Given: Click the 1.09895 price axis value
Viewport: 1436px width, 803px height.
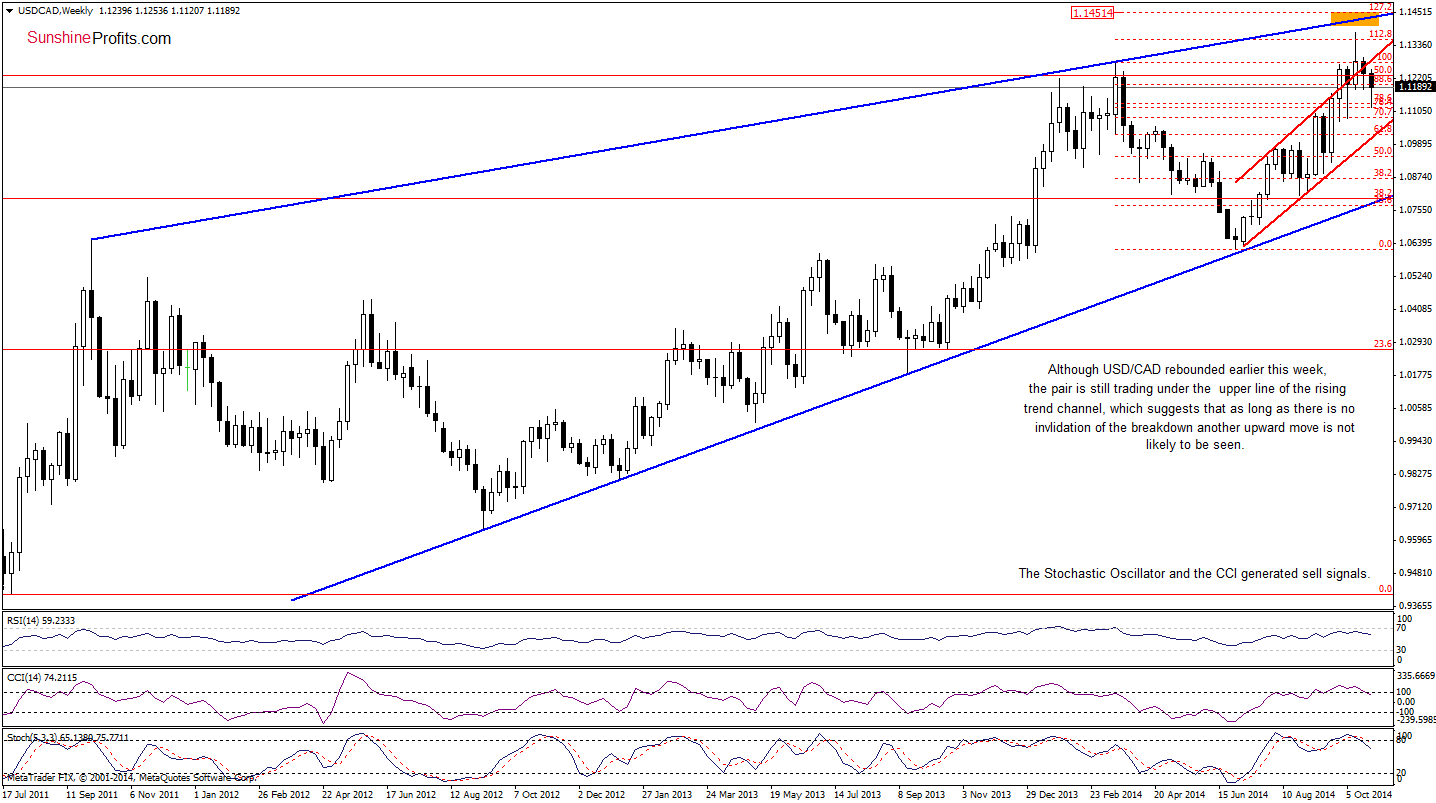Looking at the screenshot, I should tap(1415, 144).
